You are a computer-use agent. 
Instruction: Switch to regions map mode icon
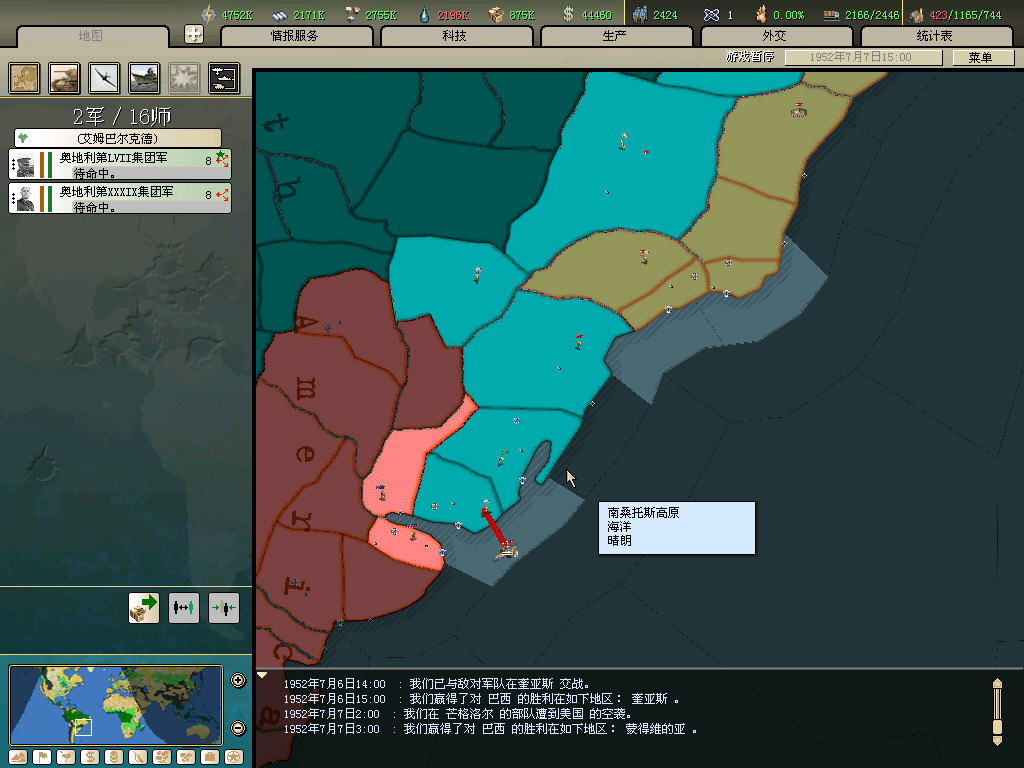pos(162,758)
